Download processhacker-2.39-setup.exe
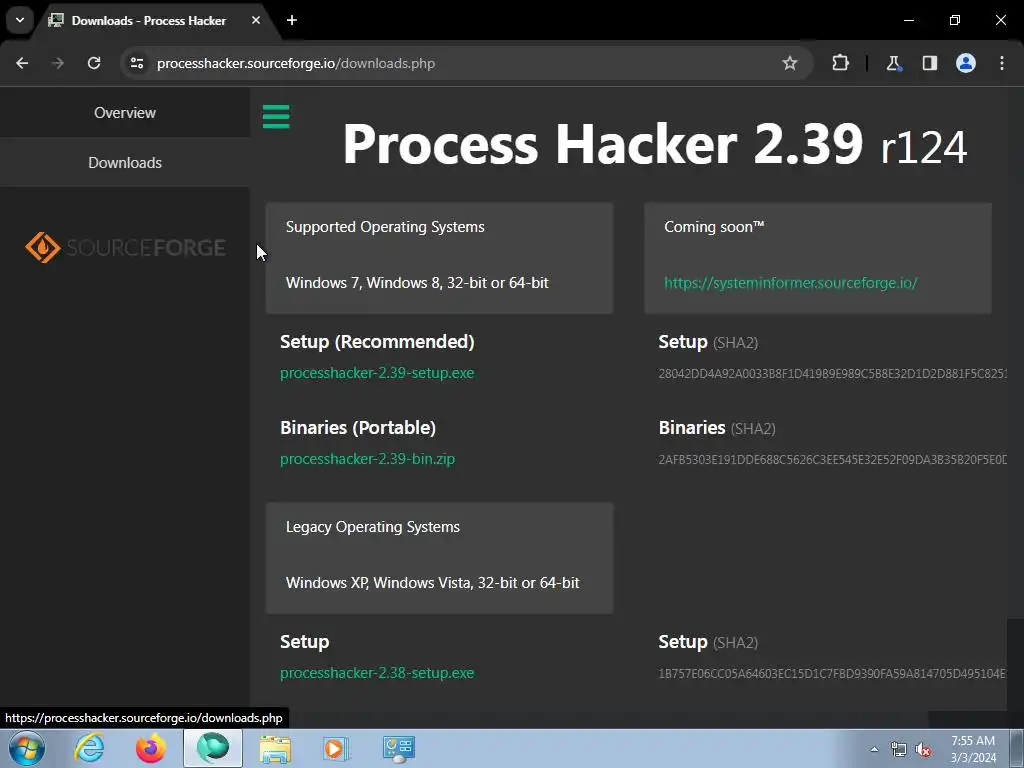Screen dimensions: 1024x768 tap(377, 373)
